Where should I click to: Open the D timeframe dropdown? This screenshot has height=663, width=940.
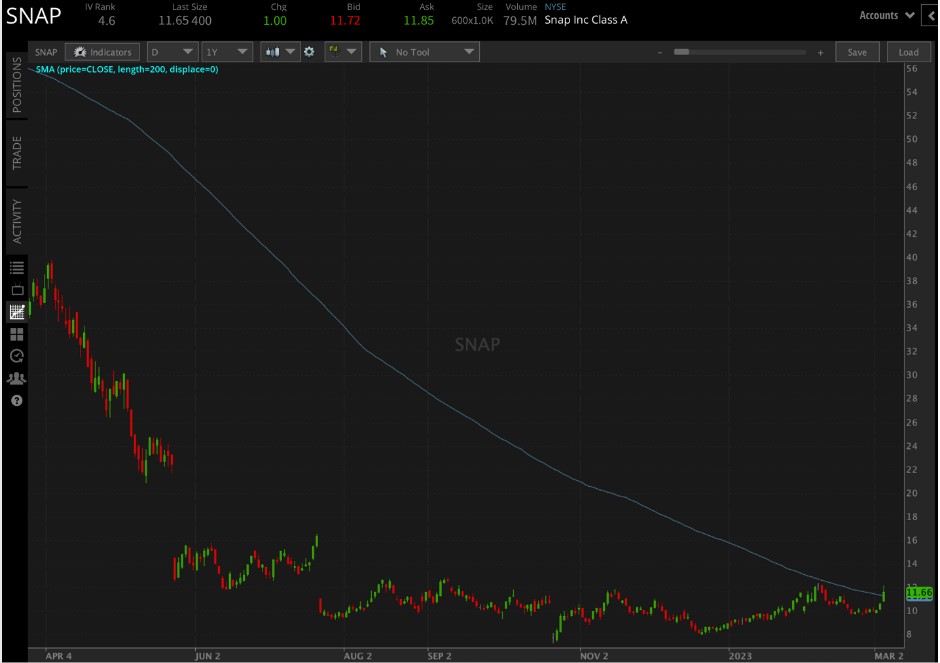[x=171, y=51]
